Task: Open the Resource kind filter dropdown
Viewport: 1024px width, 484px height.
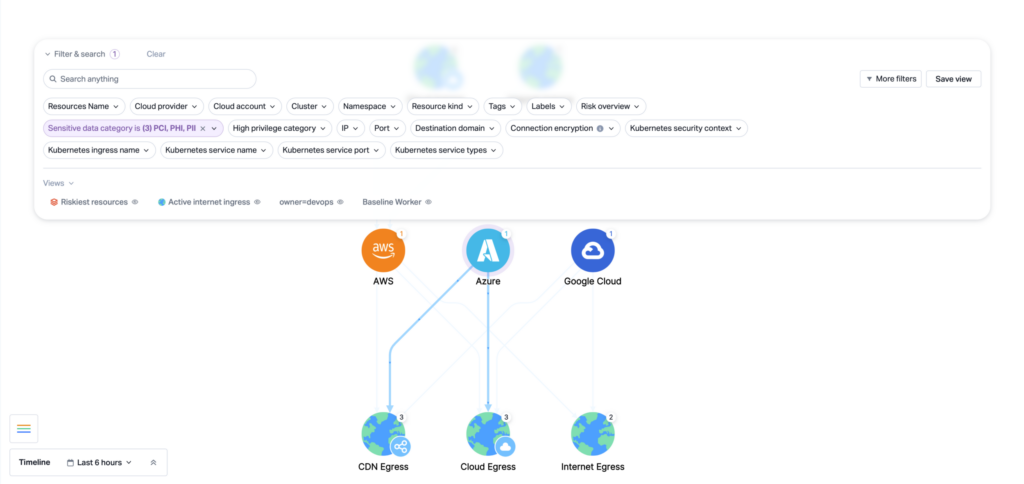Action: click(443, 106)
